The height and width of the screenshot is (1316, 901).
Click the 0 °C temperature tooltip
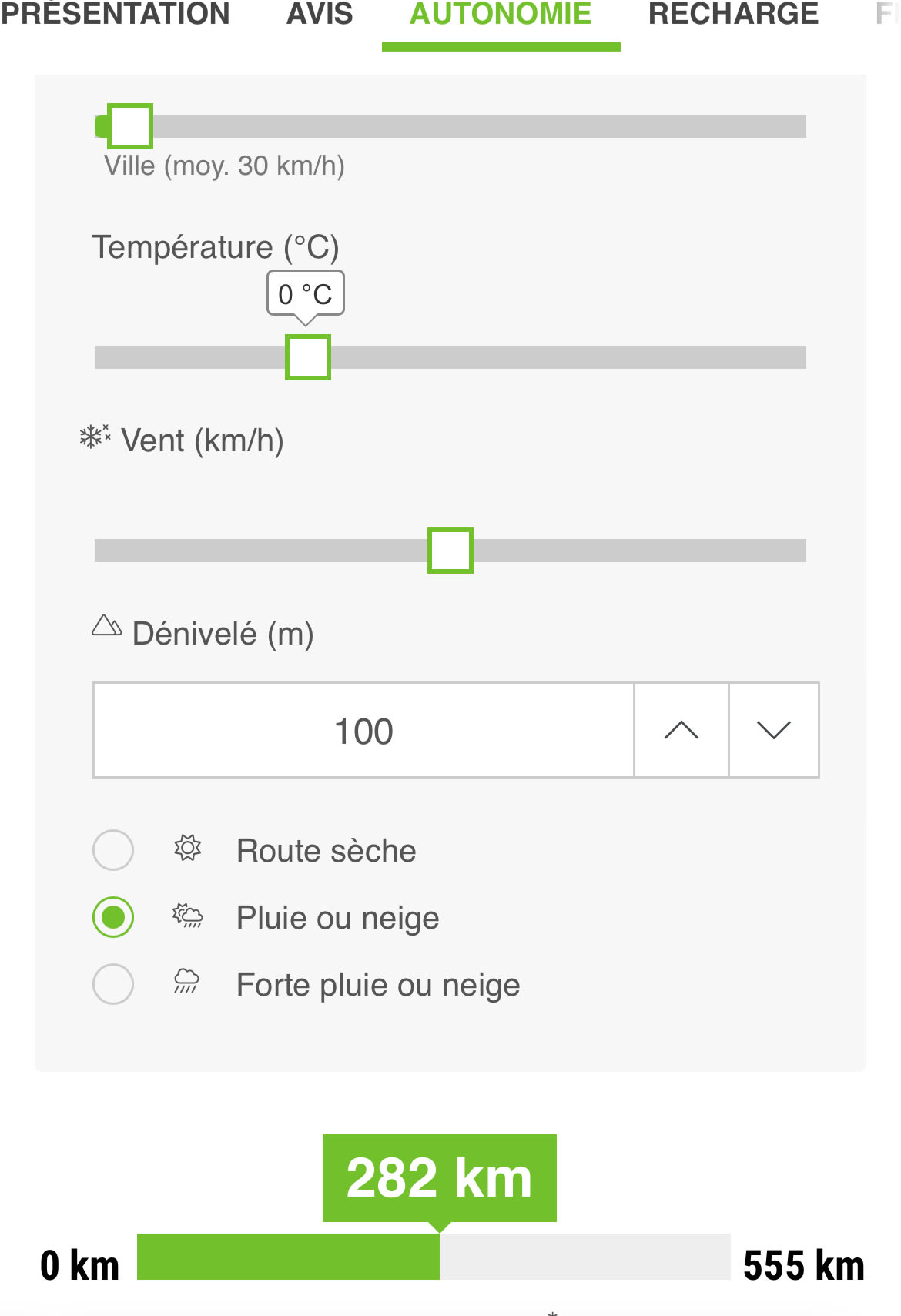coord(305,293)
